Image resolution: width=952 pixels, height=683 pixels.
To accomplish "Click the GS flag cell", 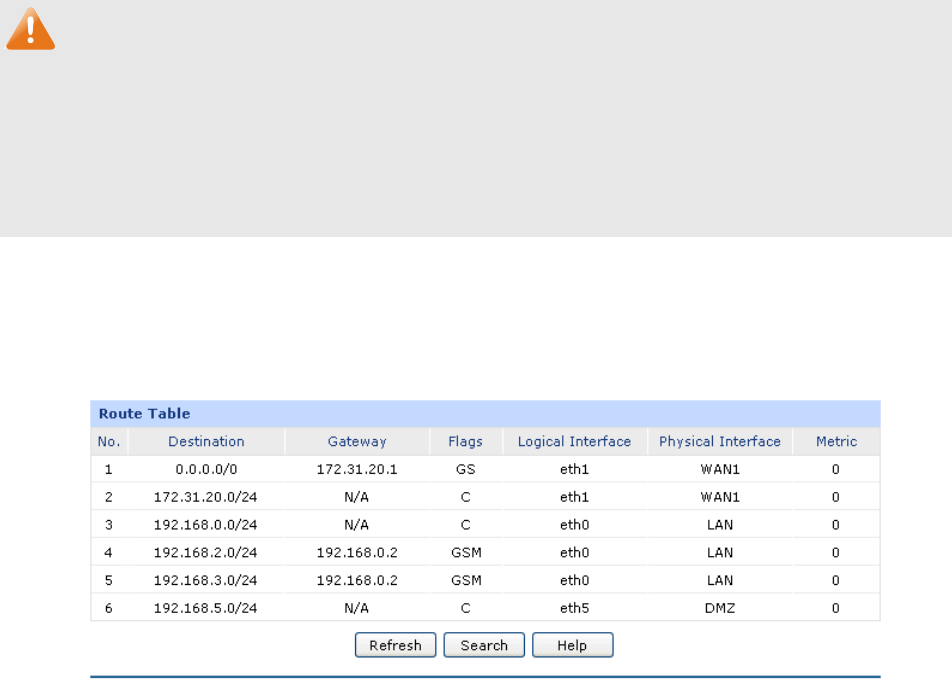I will 466,469.
